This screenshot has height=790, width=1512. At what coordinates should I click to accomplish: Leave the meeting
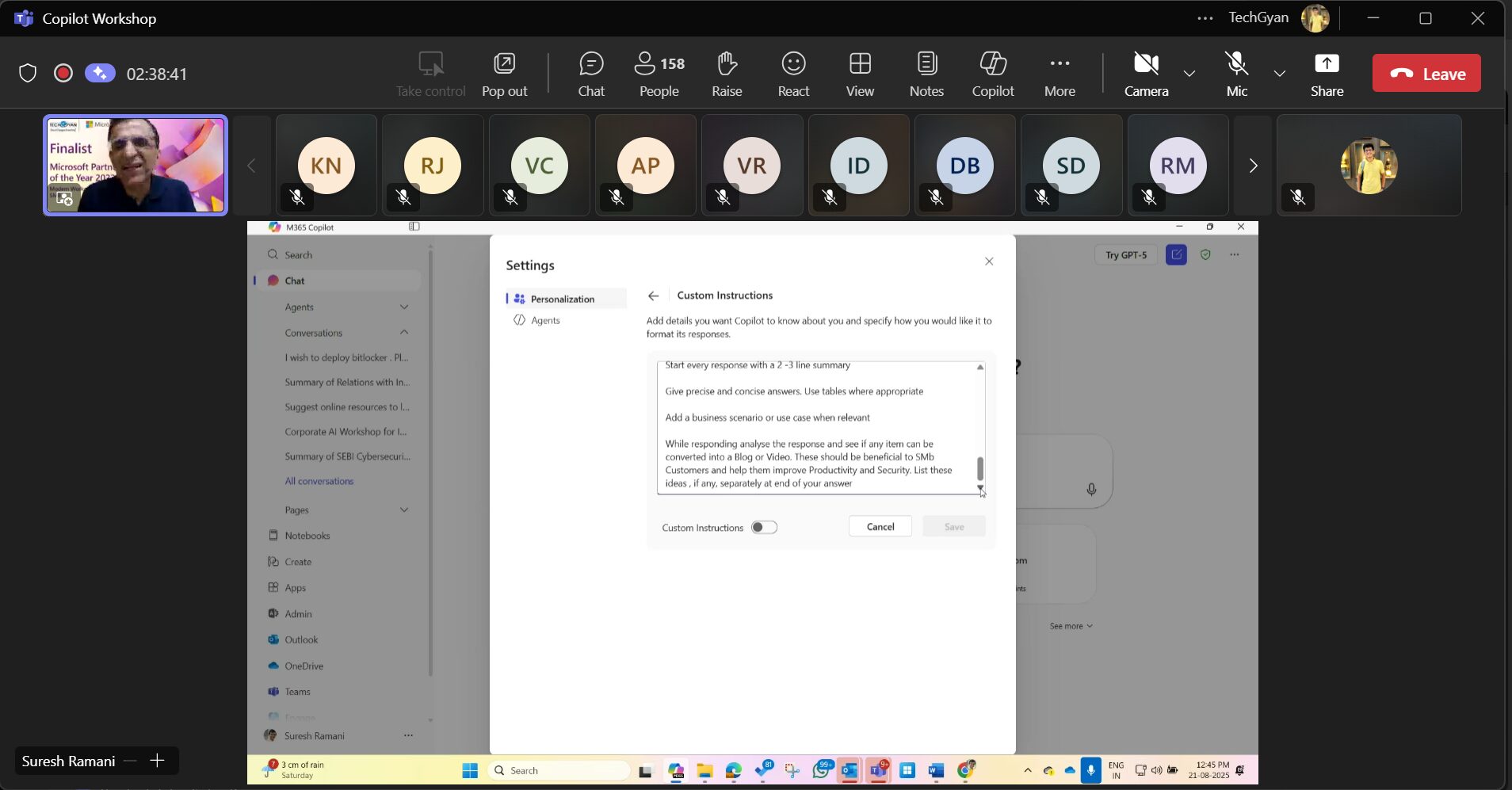[x=1426, y=74]
